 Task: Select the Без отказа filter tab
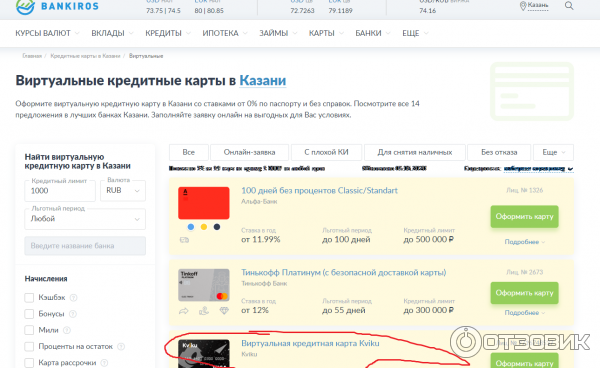[x=499, y=152]
